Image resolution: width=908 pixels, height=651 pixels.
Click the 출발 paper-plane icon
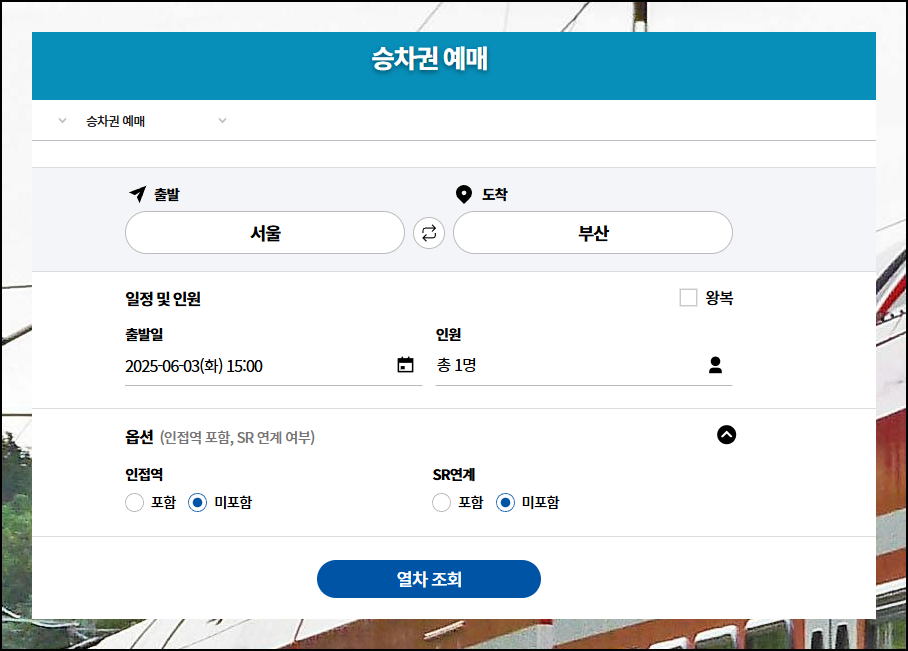[x=138, y=194]
